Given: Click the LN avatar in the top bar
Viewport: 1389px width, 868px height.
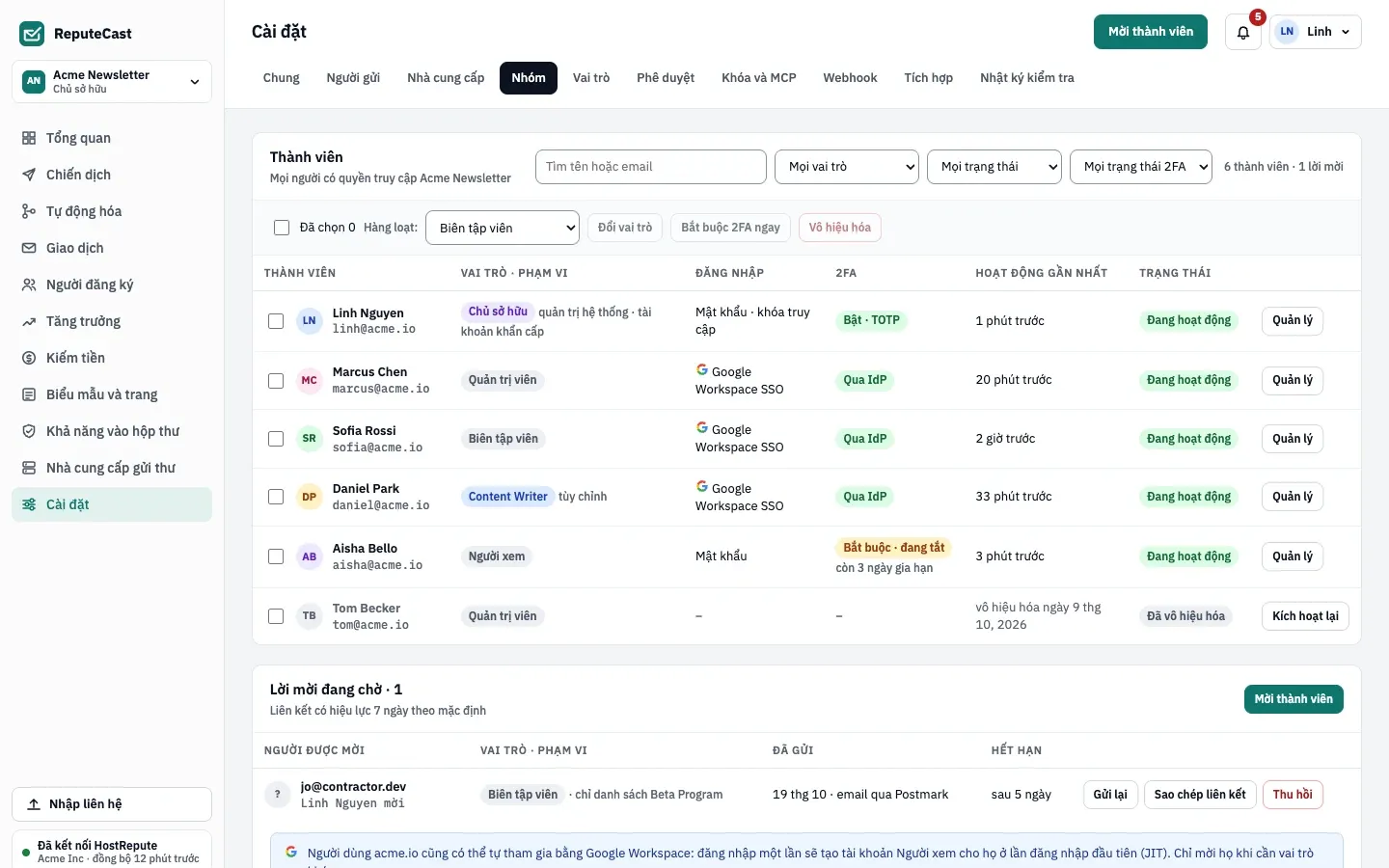Looking at the screenshot, I should (1287, 32).
